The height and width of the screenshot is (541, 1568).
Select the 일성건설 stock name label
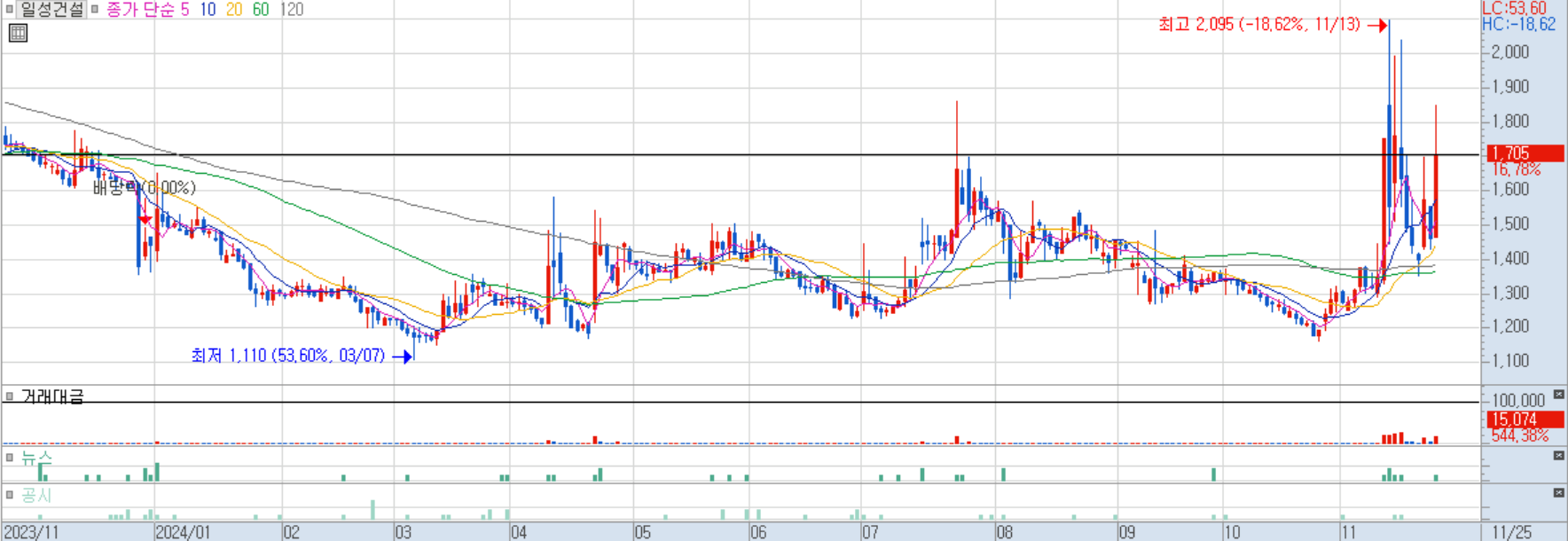tap(51, 10)
